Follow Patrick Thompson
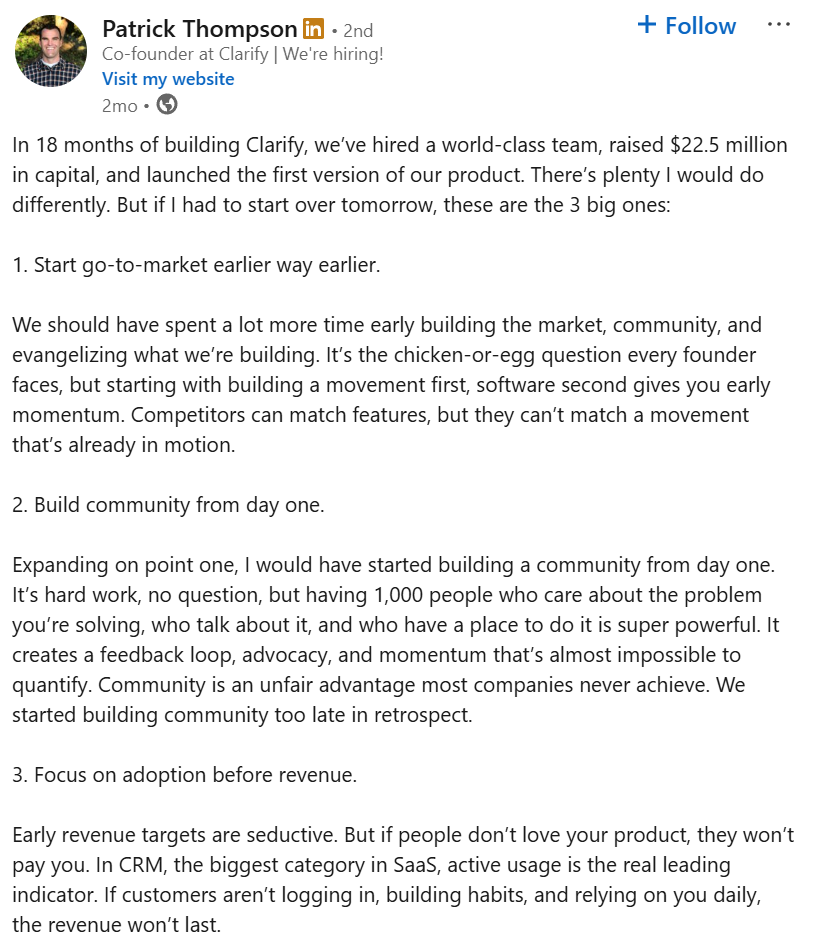Screen dimensions: 816x946 [x=700, y=26]
